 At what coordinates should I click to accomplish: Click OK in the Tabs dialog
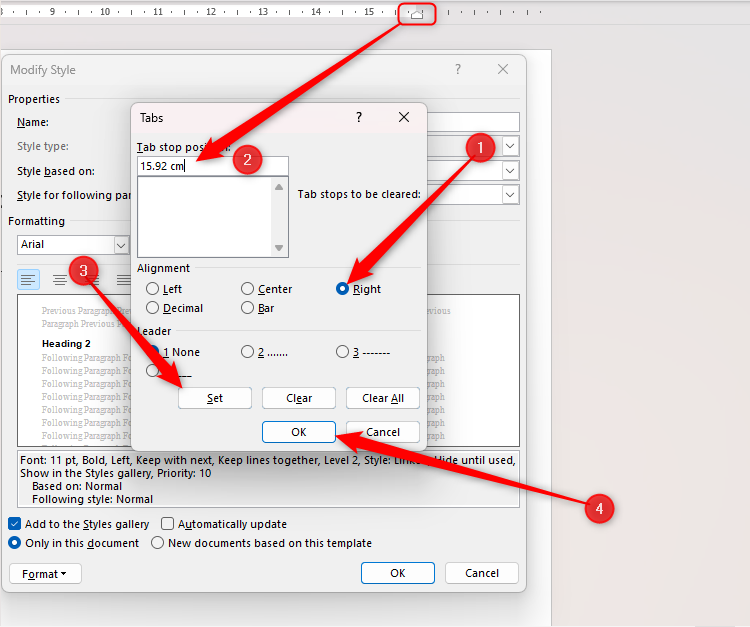pos(299,432)
